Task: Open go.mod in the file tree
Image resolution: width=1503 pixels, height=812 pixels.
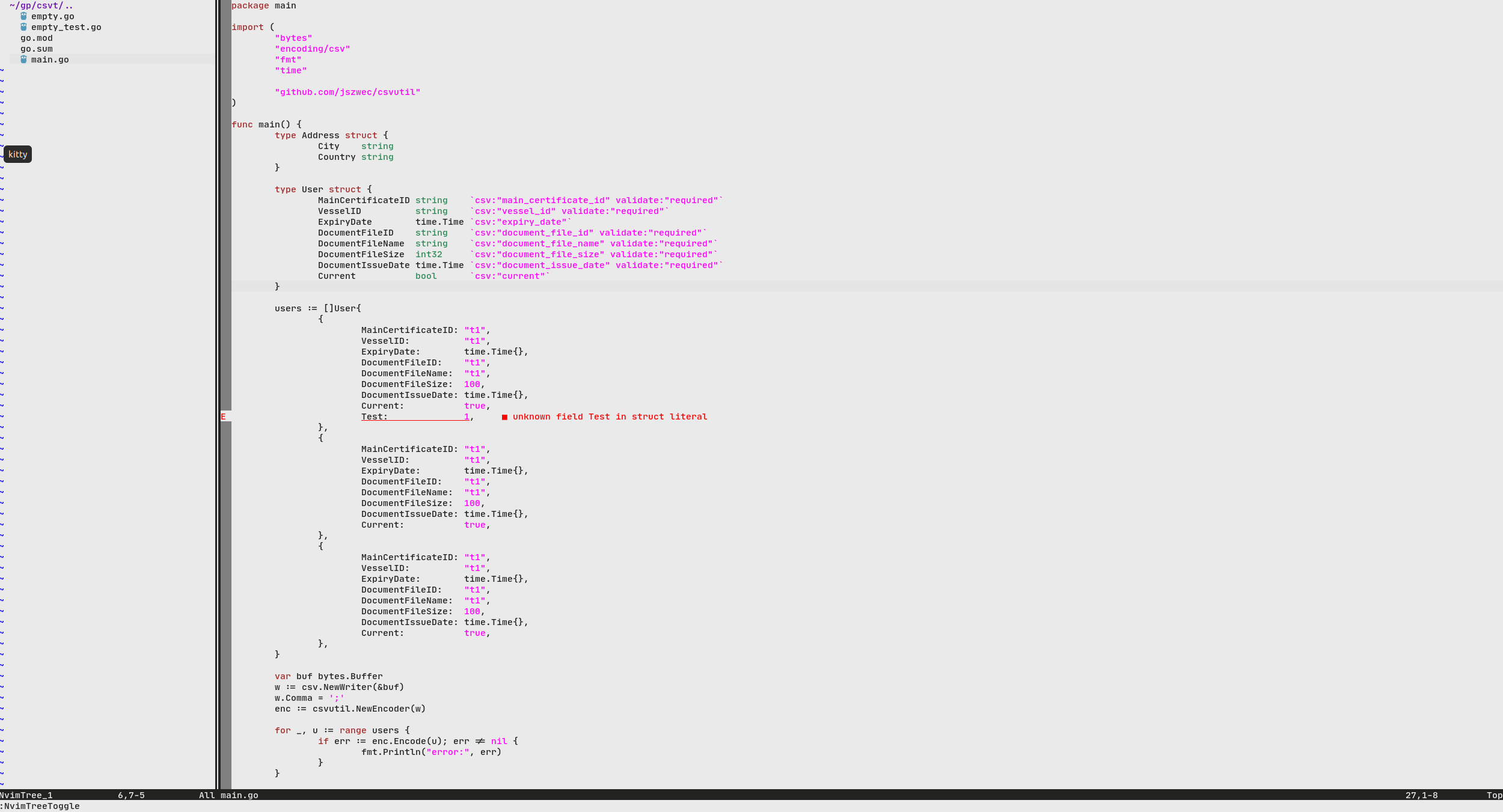Action: click(37, 38)
